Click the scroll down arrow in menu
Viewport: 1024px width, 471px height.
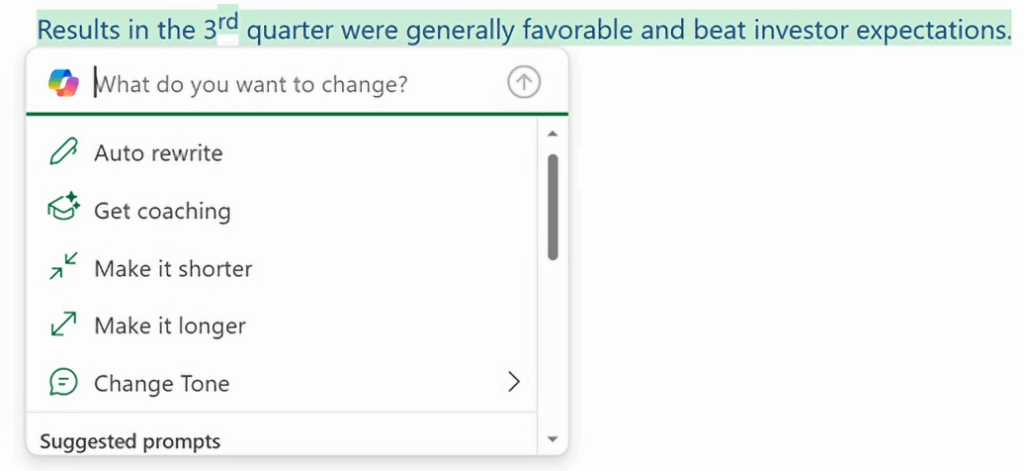pos(552,439)
